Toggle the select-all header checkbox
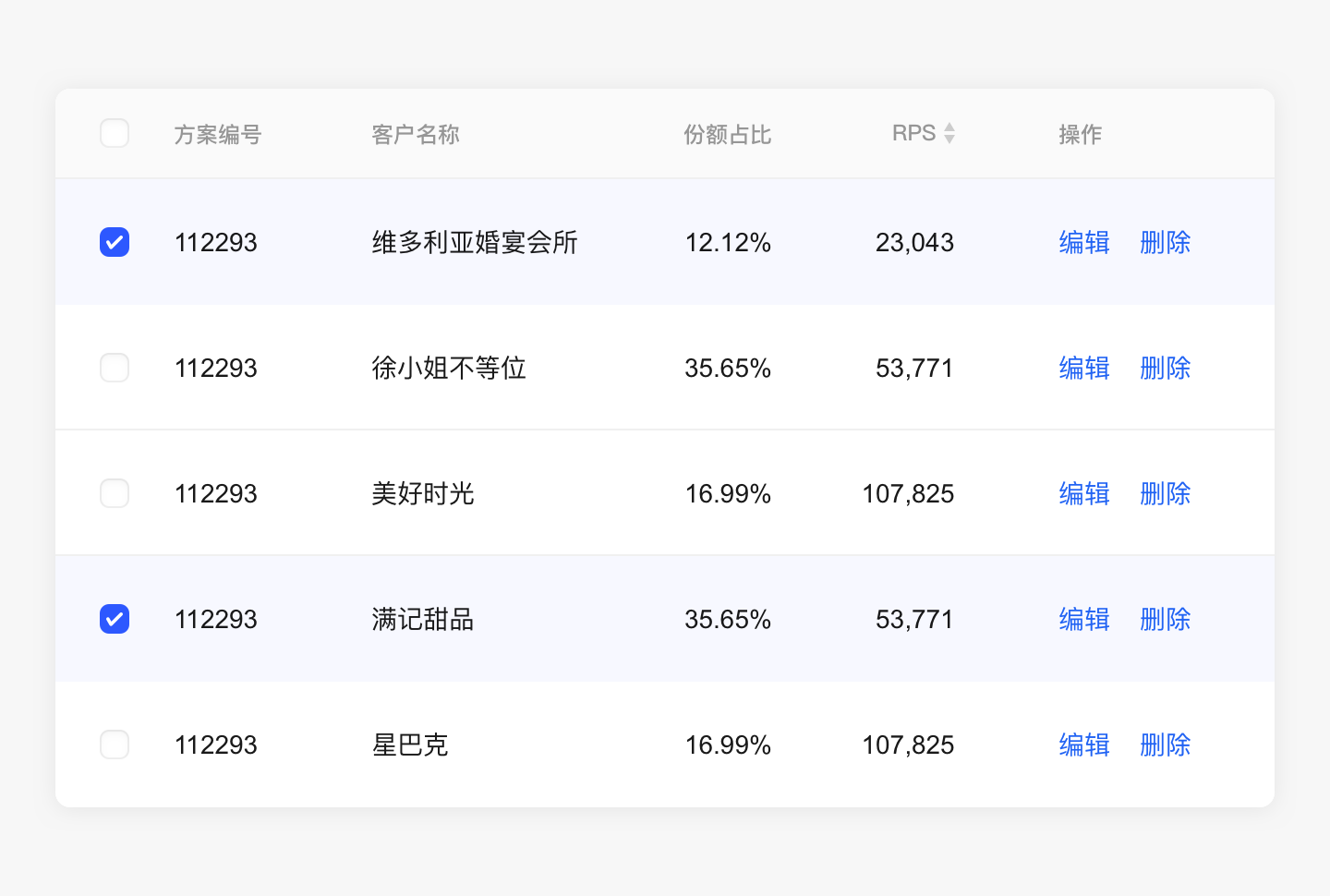This screenshot has width=1330, height=896. tap(115, 134)
